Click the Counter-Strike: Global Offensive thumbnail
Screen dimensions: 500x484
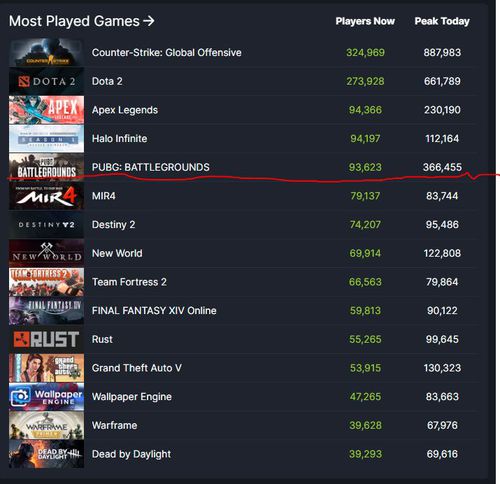(x=46, y=52)
